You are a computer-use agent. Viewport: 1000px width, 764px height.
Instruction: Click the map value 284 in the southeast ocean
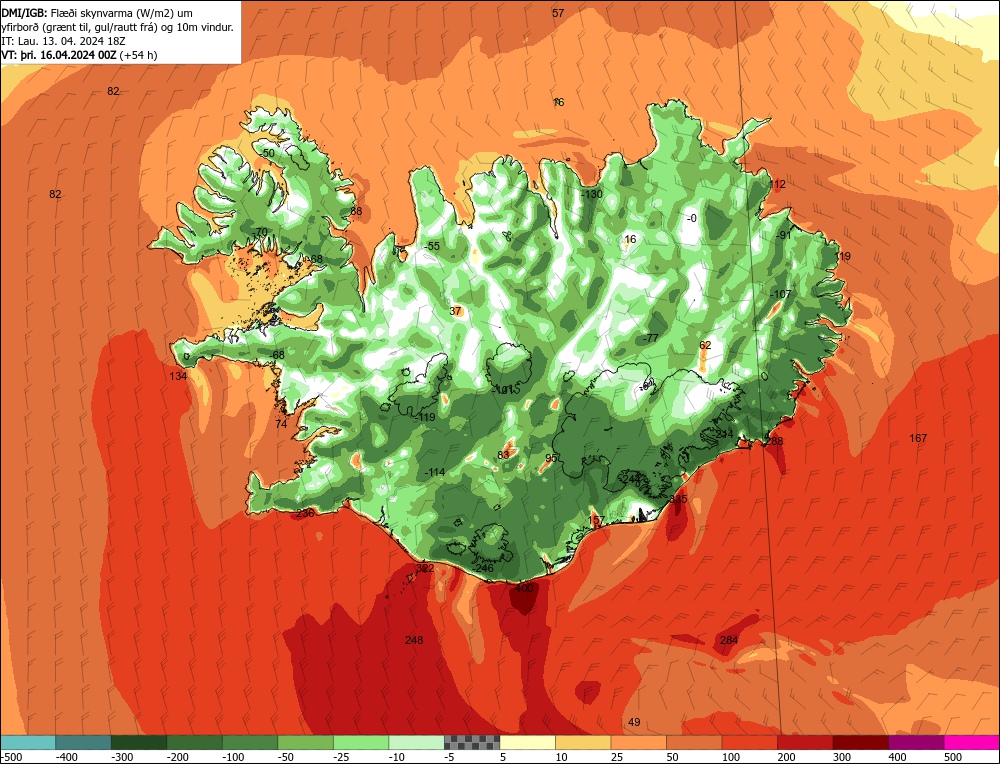(728, 640)
